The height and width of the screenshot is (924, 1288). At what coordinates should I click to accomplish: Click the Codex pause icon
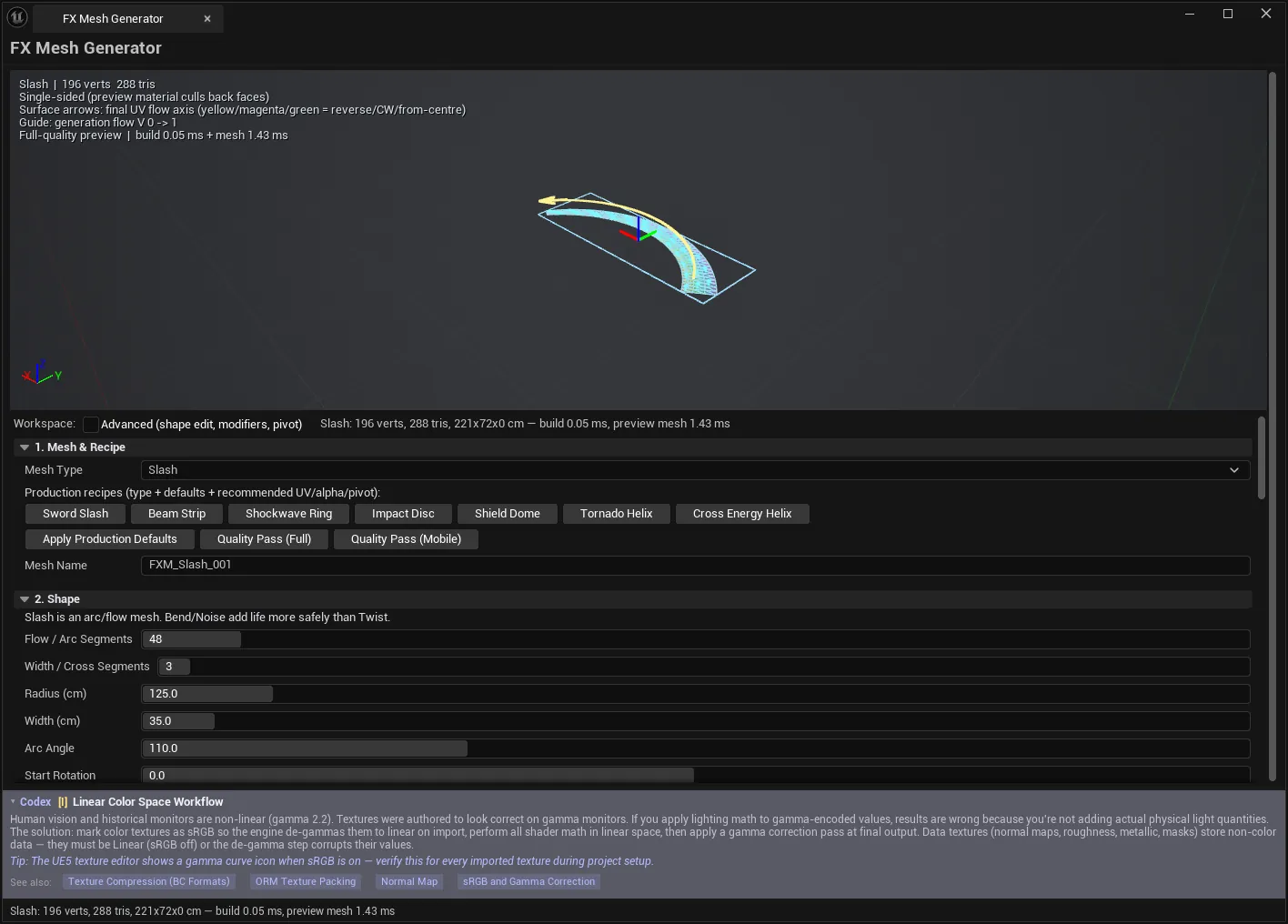pyautogui.click(x=63, y=802)
